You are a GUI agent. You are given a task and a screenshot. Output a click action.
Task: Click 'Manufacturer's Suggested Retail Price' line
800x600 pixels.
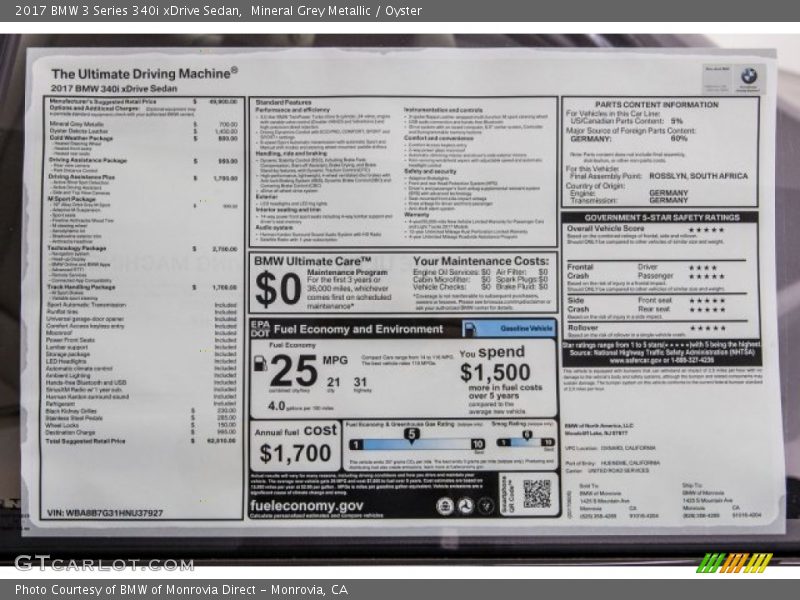143,102
